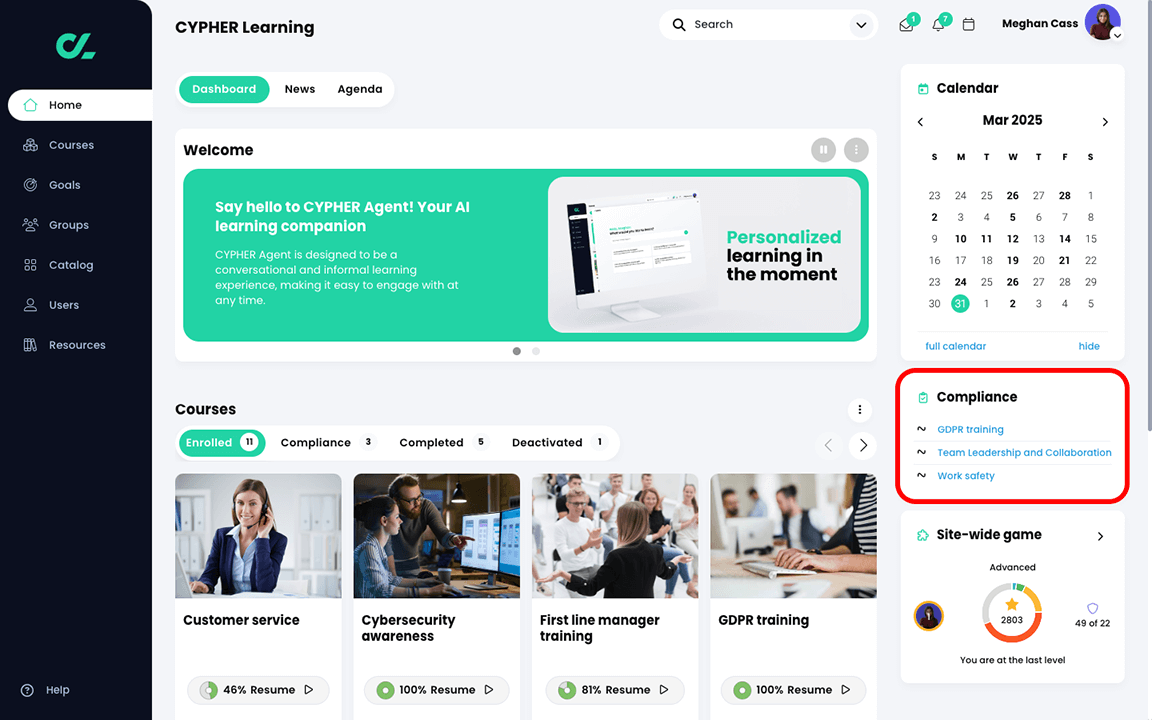Open Work safety compliance link

(965, 476)
